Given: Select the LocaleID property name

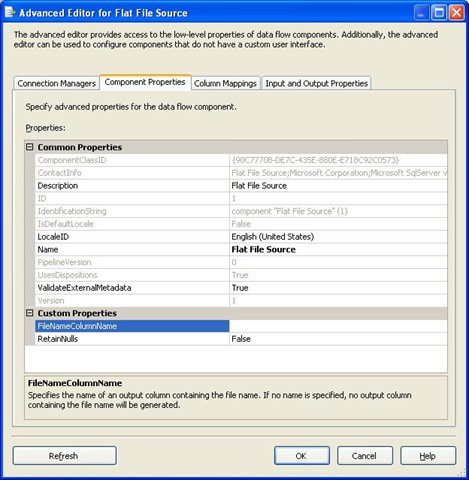Looking at the screenshot, I should (x=53, y=237).
